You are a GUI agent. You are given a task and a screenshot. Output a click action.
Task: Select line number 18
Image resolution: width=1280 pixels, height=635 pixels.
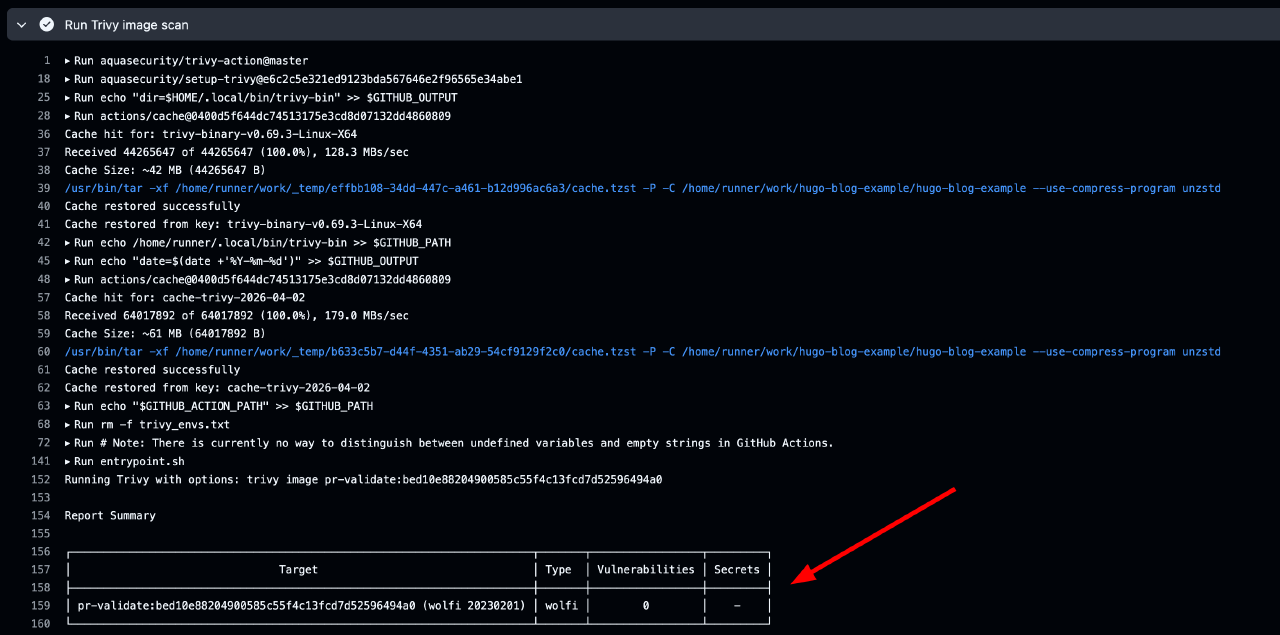click(x=44, y=79)
